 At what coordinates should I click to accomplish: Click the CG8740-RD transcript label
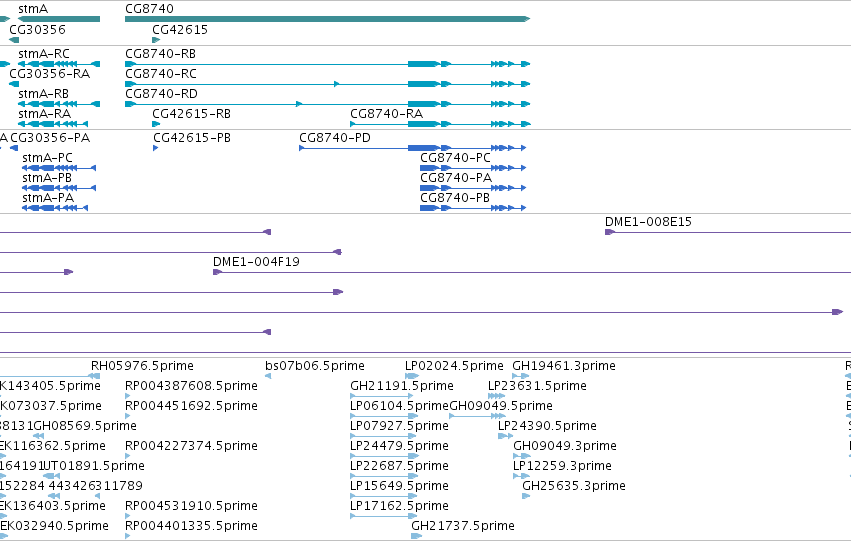pyautogui.click(x=161, y=94)
